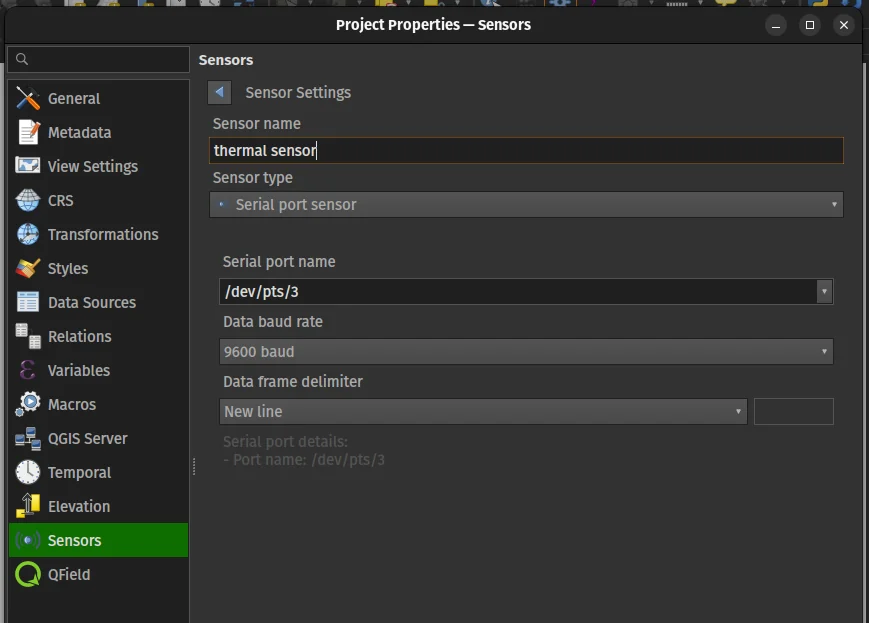Select the Variables page
869x623 pixels.
coord(78,371)
